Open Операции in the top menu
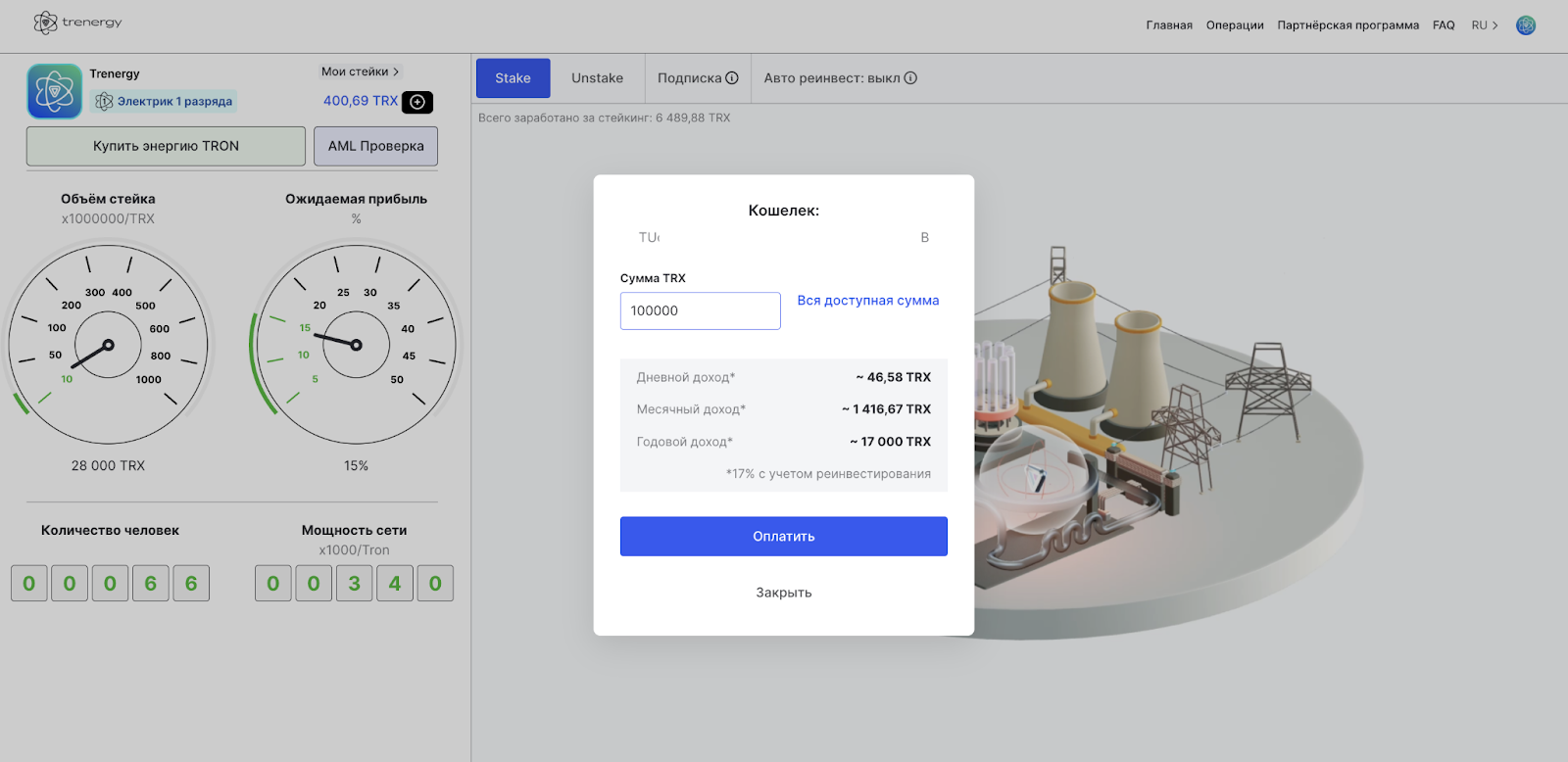This screenshot has width=1568, height=762. point(1235,25)
